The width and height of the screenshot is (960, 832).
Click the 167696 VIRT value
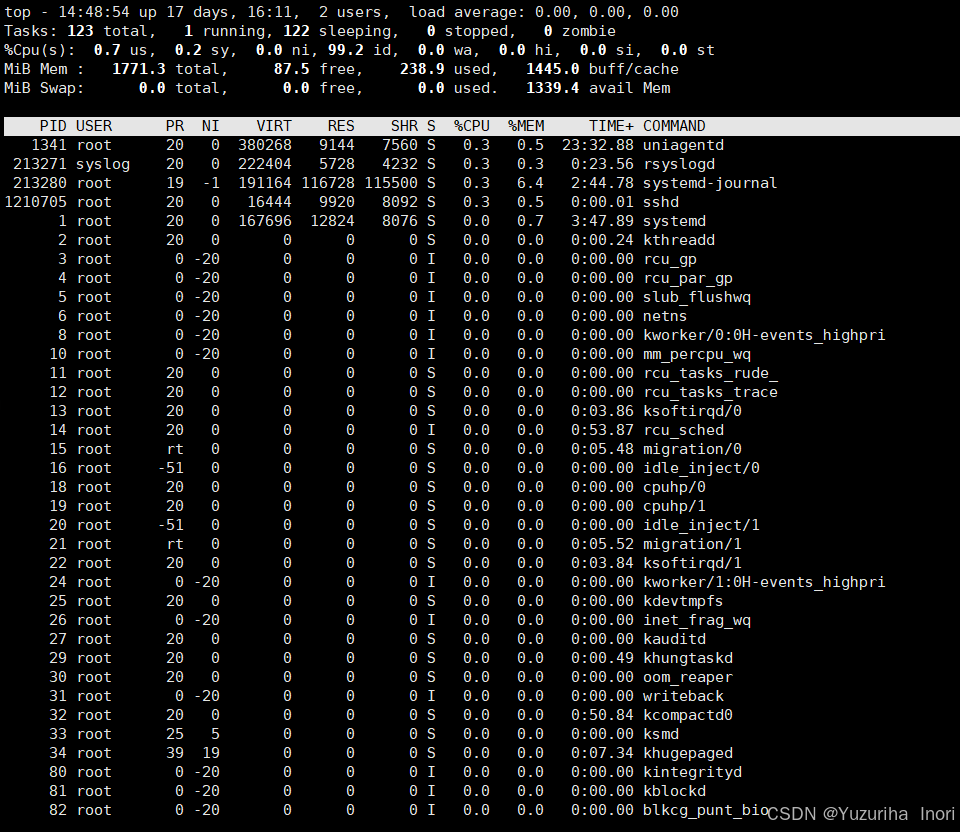click(x=265, y=221)
